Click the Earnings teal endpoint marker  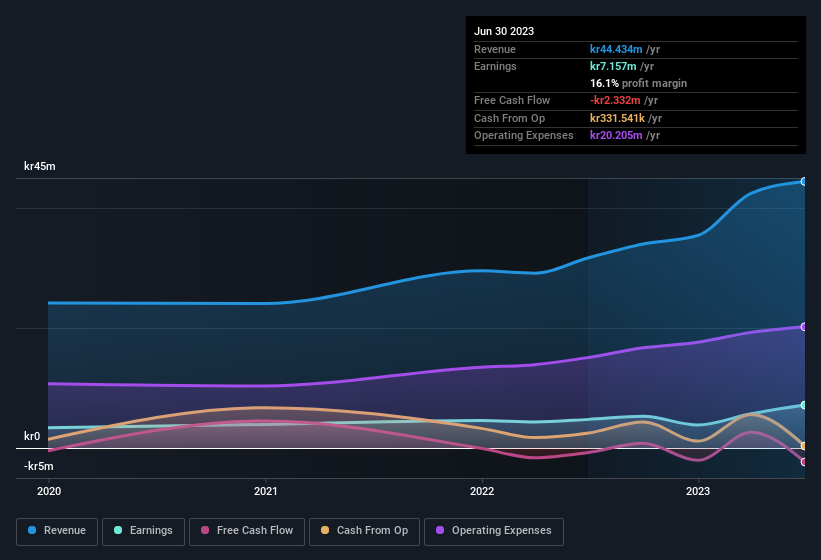point(803,405)
